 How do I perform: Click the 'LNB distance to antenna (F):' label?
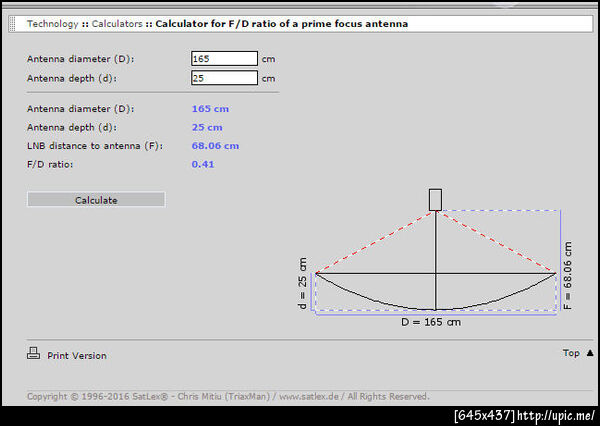click(x=95, y=146)
